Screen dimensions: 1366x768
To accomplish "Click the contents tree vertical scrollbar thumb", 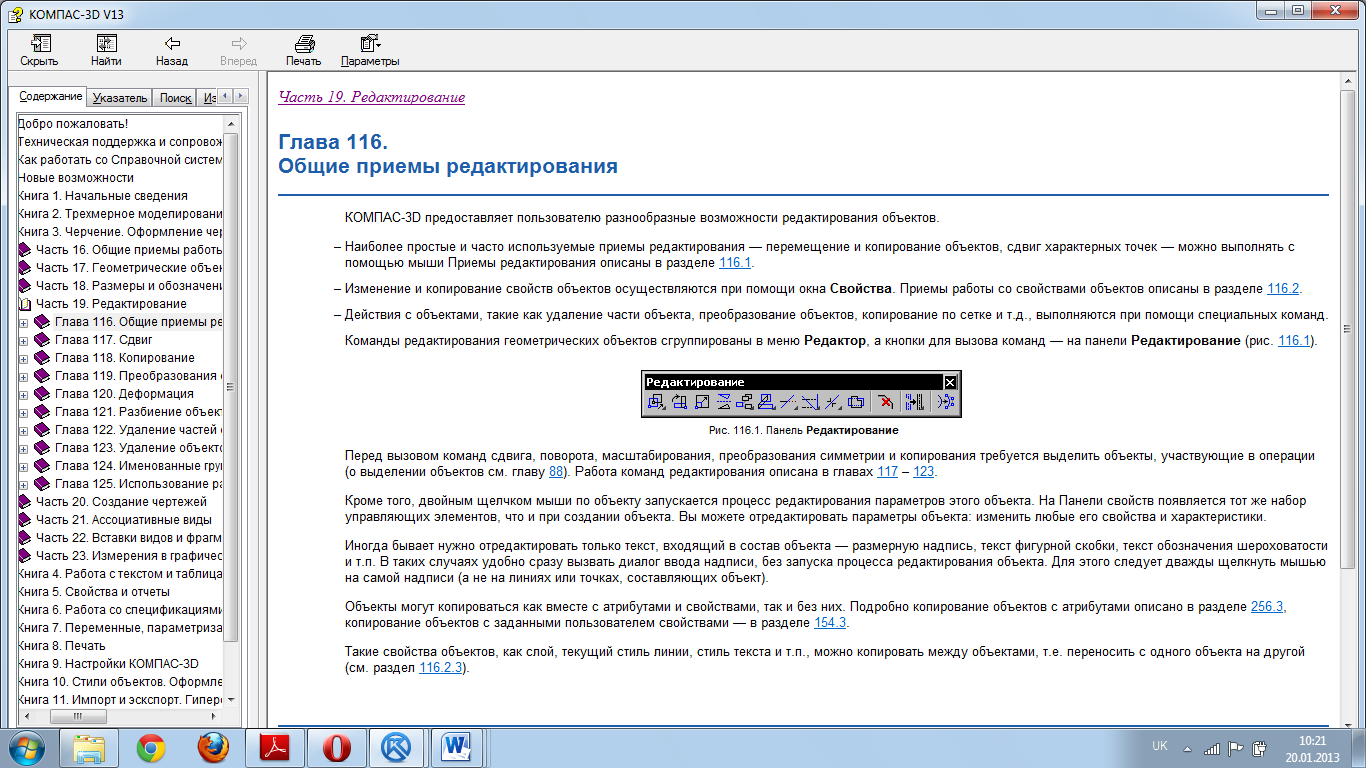I will 230,385.
